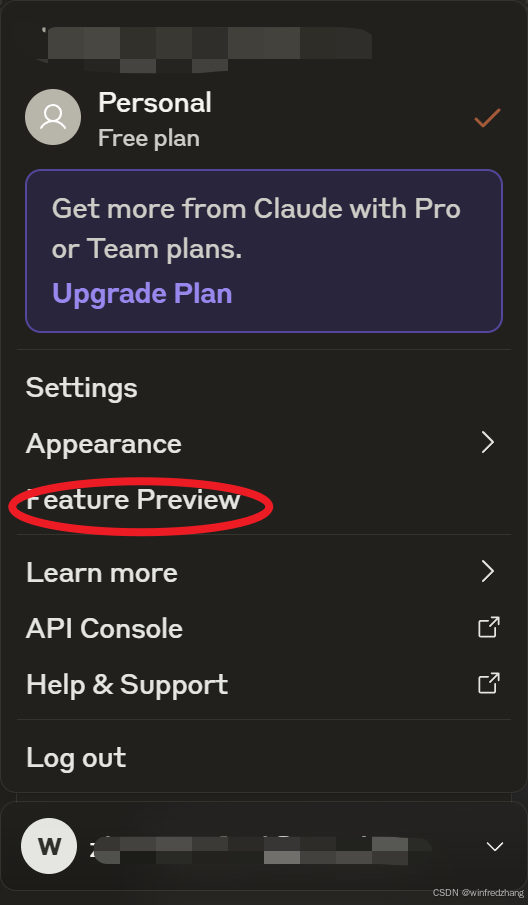
Task: Expand the Learn more submenu arrow
Action: coord(488,571)
